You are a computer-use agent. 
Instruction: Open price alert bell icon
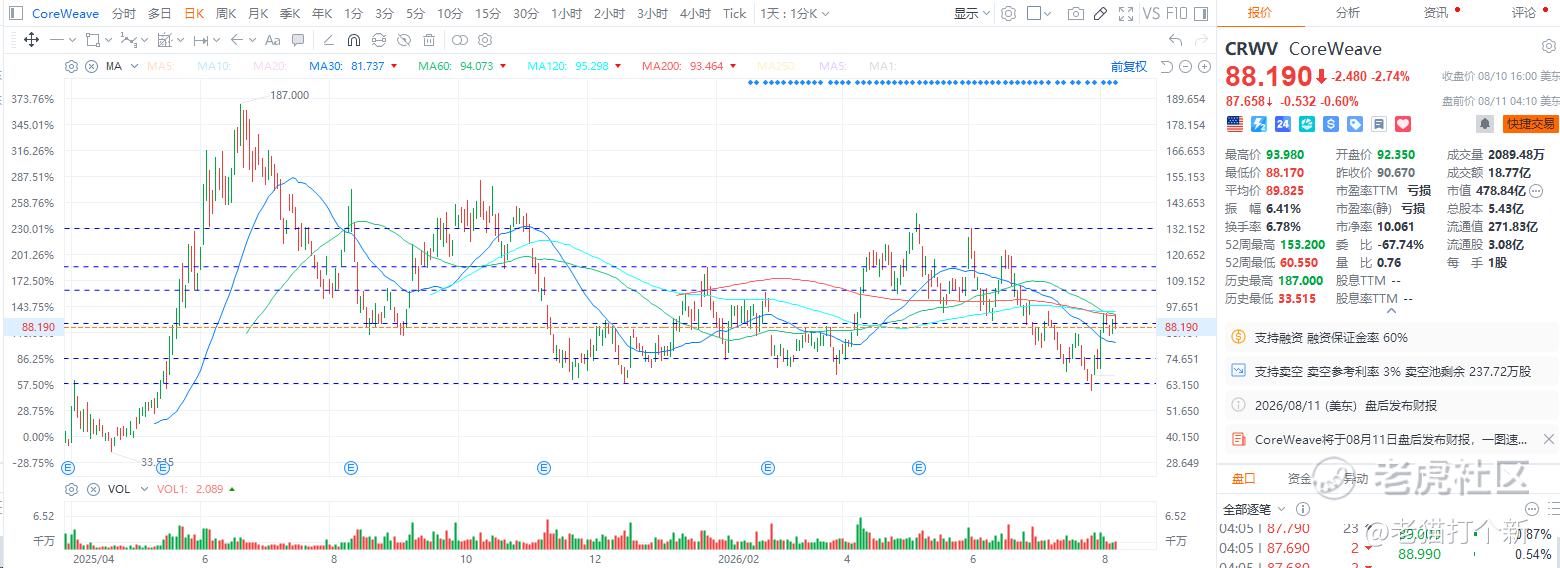pos(1485,124)
